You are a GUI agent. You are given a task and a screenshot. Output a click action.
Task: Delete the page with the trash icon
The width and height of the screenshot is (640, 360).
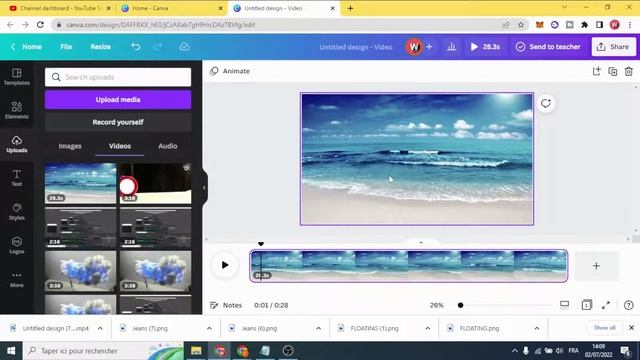[629, 71]
